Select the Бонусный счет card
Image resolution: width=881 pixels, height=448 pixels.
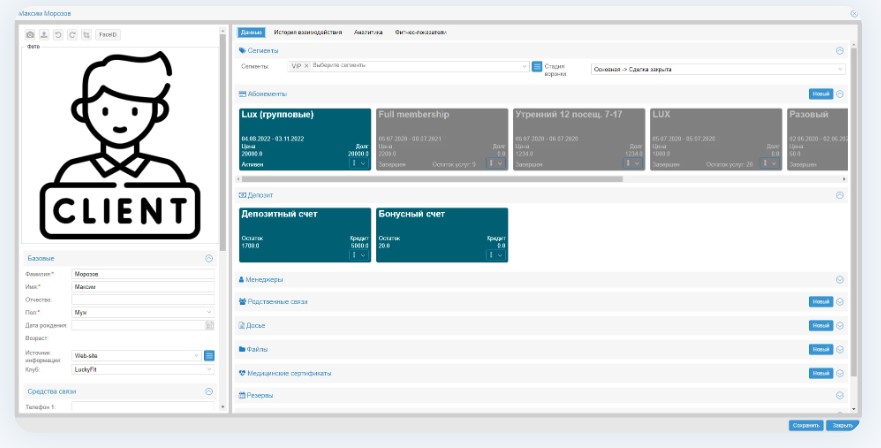(442, 235)
